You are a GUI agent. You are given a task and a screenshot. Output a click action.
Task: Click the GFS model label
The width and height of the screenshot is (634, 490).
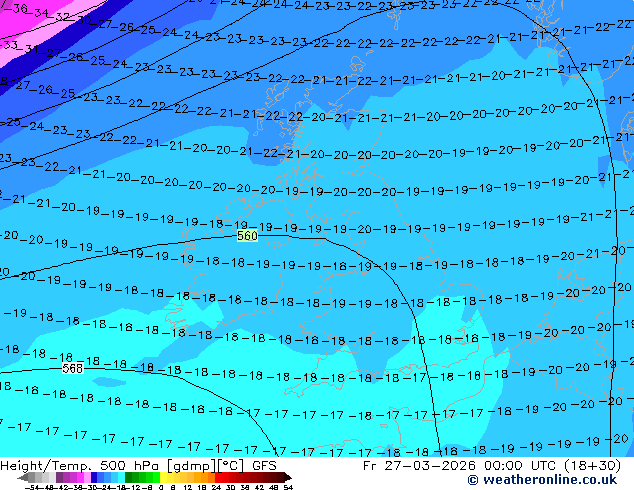(264, 466)
